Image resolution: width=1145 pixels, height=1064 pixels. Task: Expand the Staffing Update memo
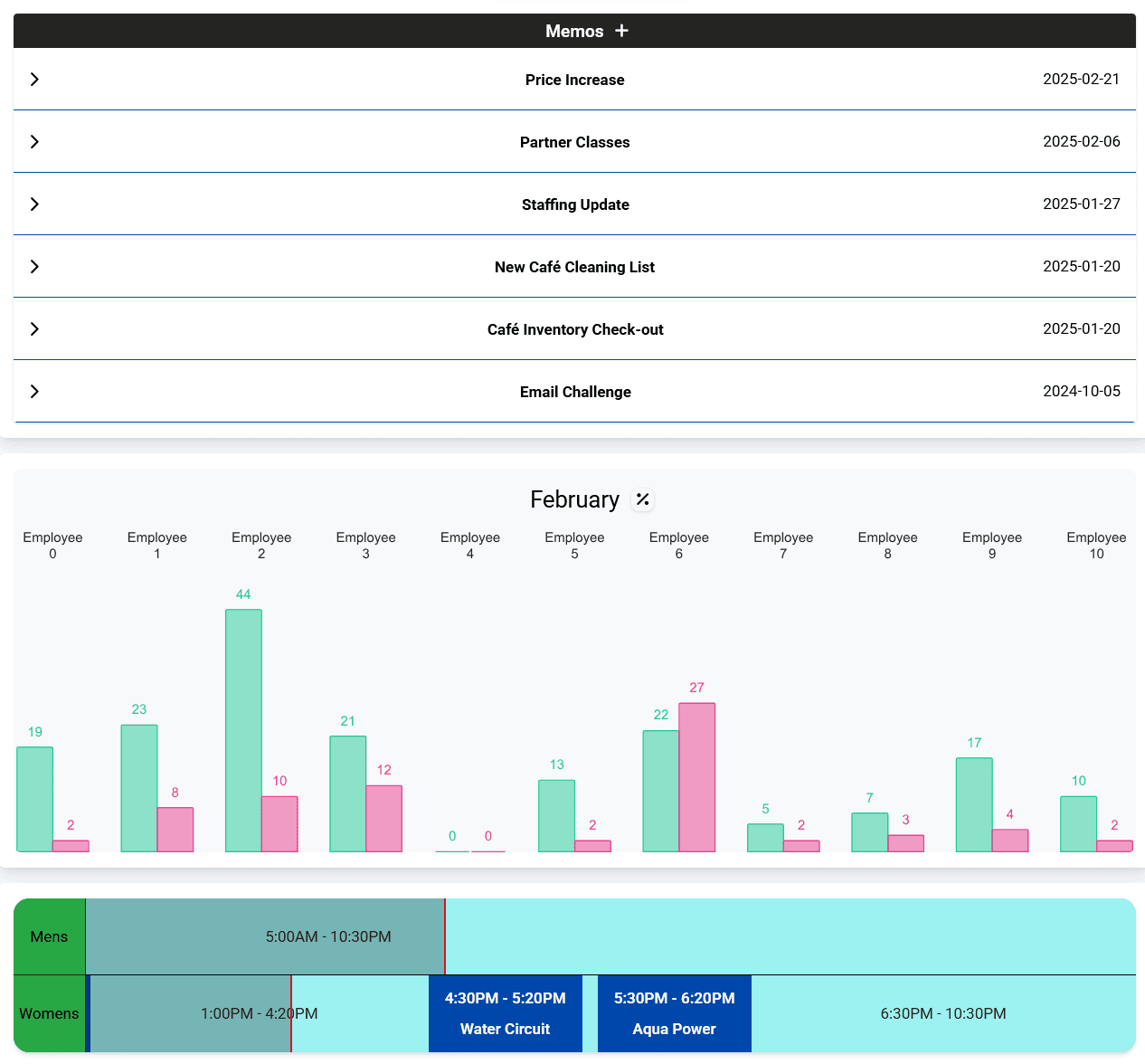[34, 204]
